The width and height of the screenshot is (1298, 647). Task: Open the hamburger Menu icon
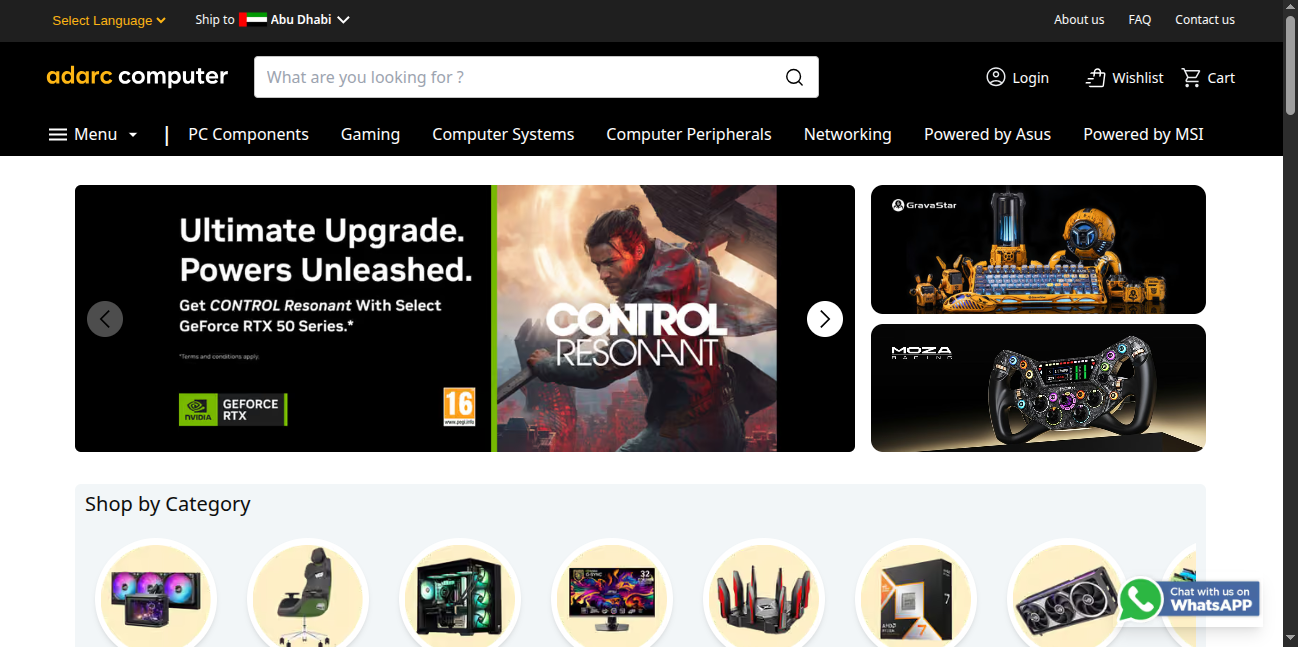pos(58,134)
